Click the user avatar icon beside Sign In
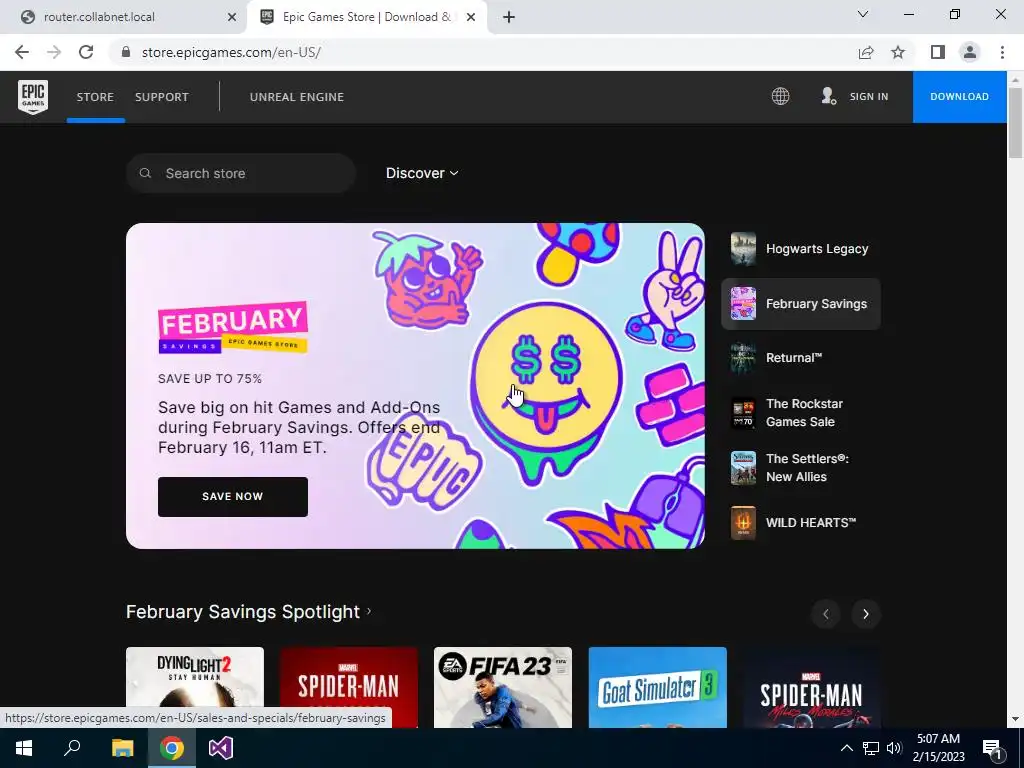This screenshot has height=768, width=1024. pyautogui.click(x=828, y=97)
